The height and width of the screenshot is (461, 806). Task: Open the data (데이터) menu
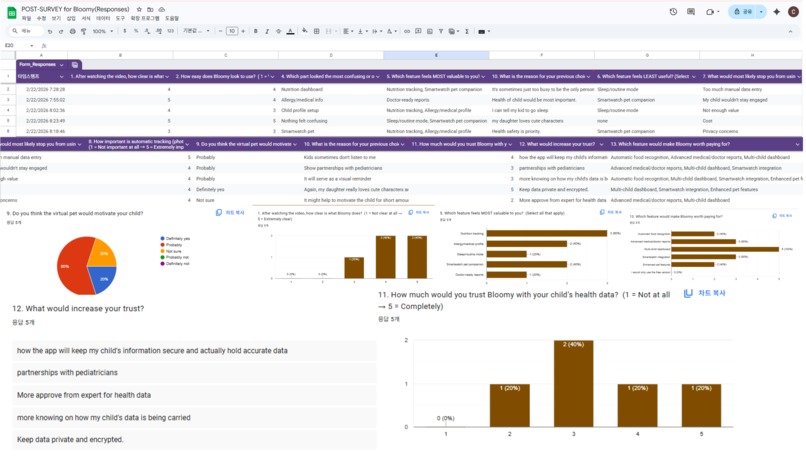coord(103,19)
